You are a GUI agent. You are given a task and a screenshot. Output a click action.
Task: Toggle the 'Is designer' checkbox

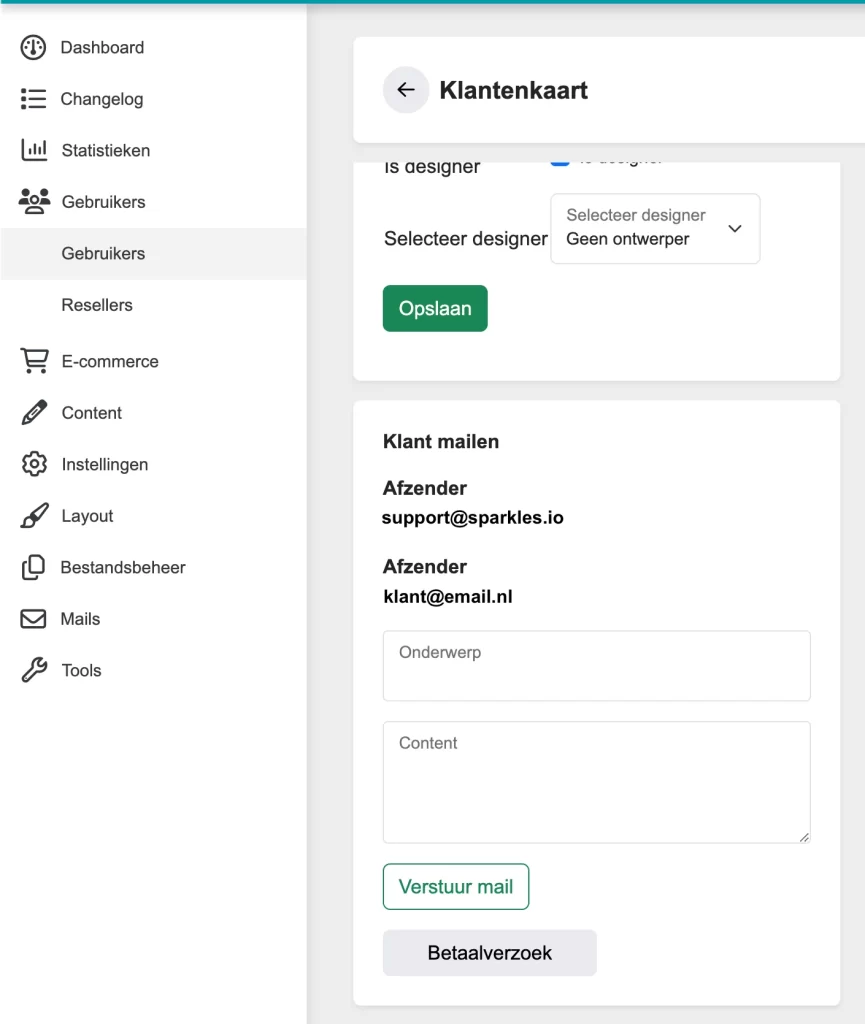(x=559, y=157)
